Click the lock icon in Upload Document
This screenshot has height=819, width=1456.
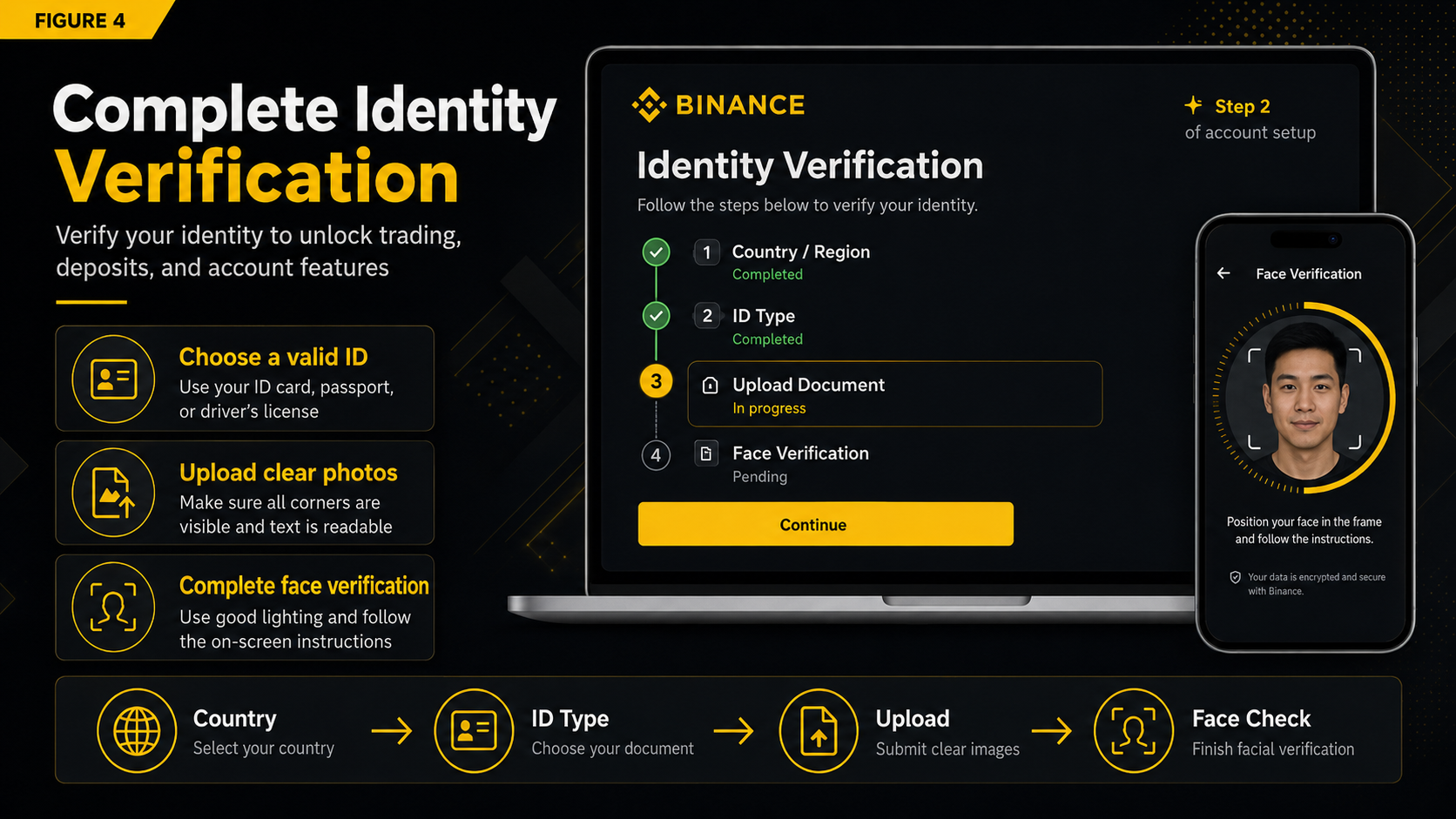coord(711,386)
